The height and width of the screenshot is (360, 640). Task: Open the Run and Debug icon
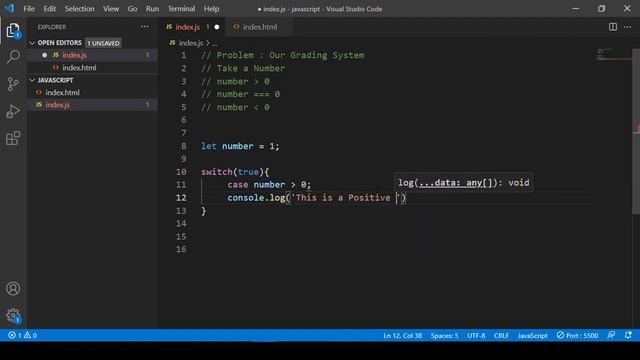[x=13, y=111]
